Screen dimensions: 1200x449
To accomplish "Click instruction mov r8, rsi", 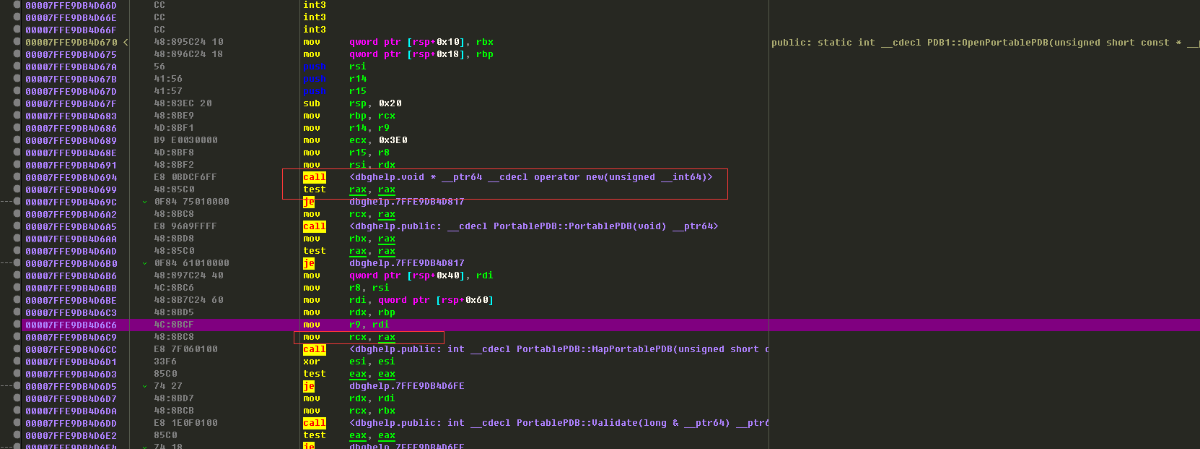I will [x=346, y=288].
